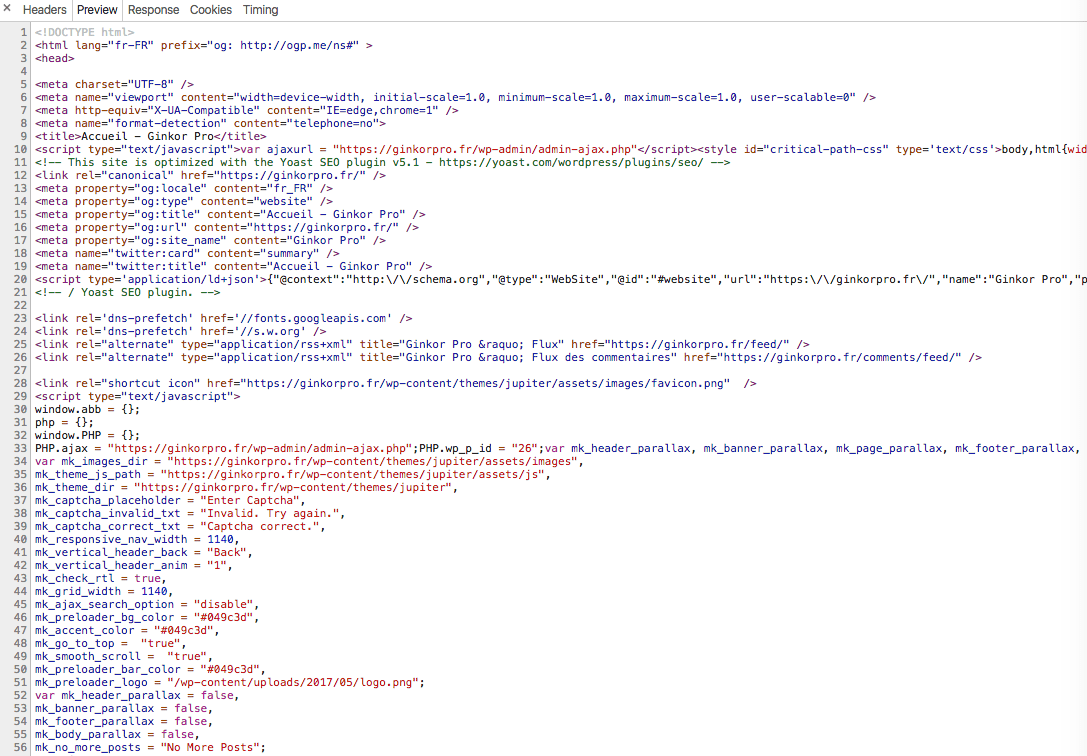This screenshot has width=1087, height=756.
Task: Click the 'Back' string on line 41
Action: coord(227,552)
